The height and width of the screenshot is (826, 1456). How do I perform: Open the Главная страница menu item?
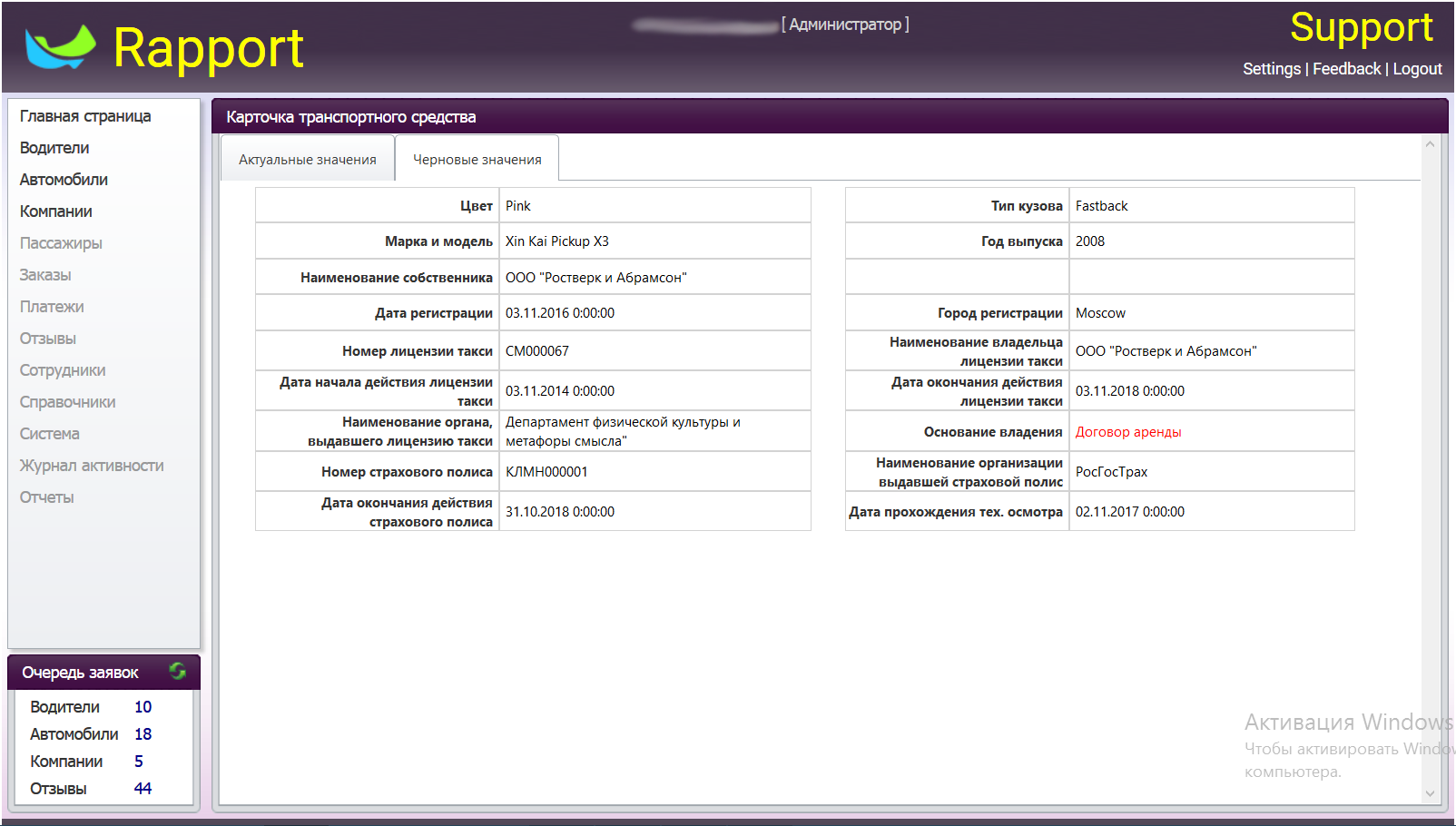(85, 116)
